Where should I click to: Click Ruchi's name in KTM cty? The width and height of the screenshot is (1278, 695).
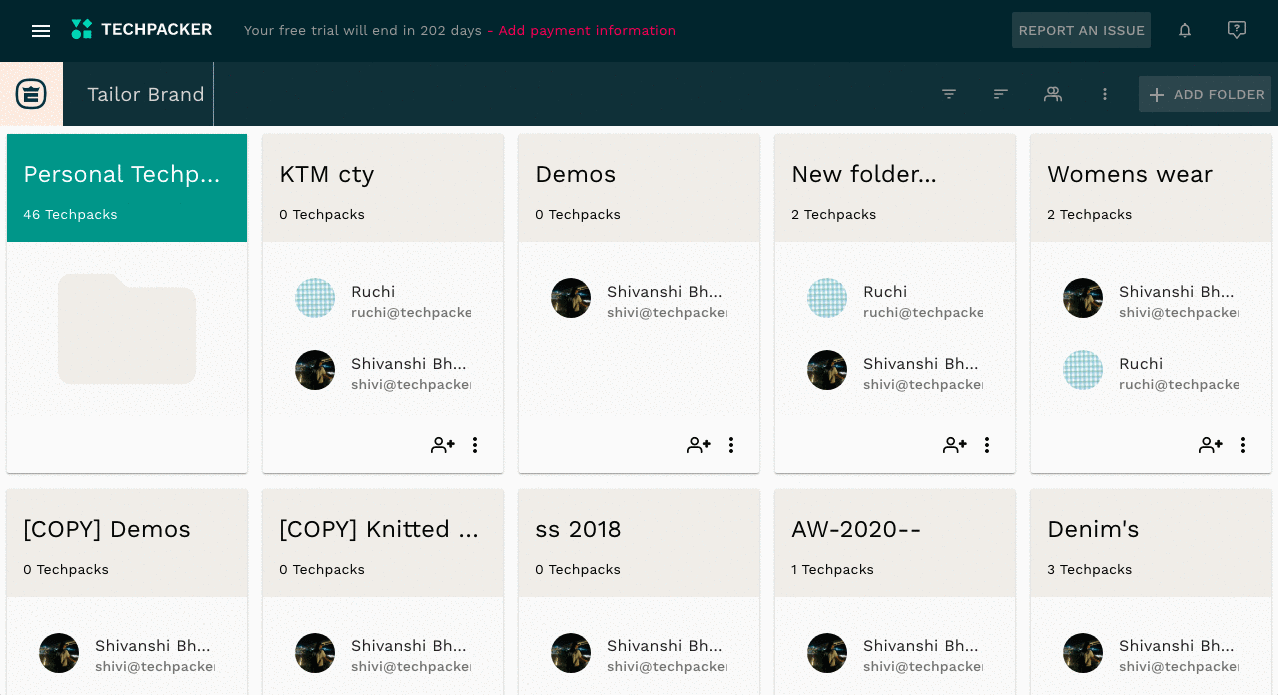point(373,292)
